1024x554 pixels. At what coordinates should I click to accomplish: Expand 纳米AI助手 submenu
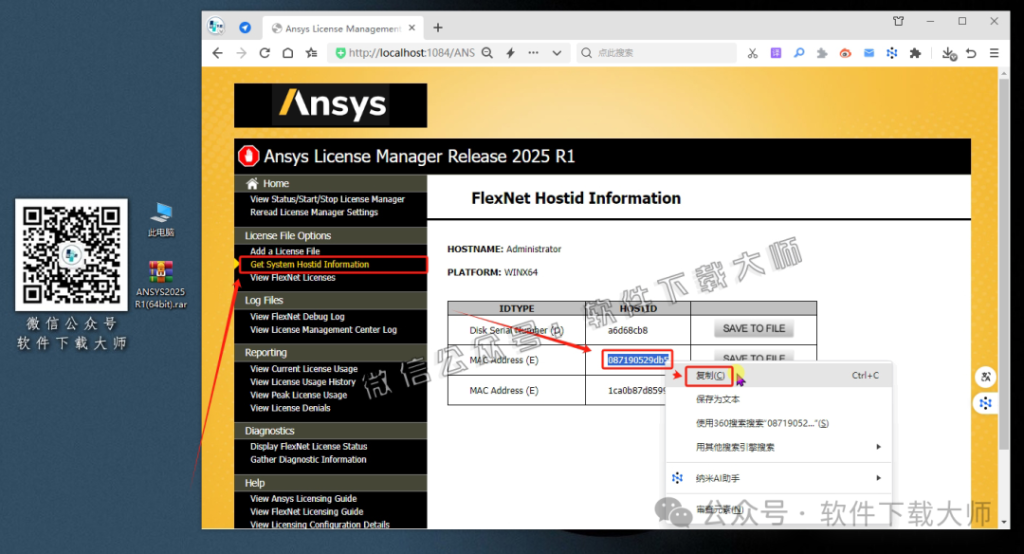pyautogui.click(x=779, y=478)
